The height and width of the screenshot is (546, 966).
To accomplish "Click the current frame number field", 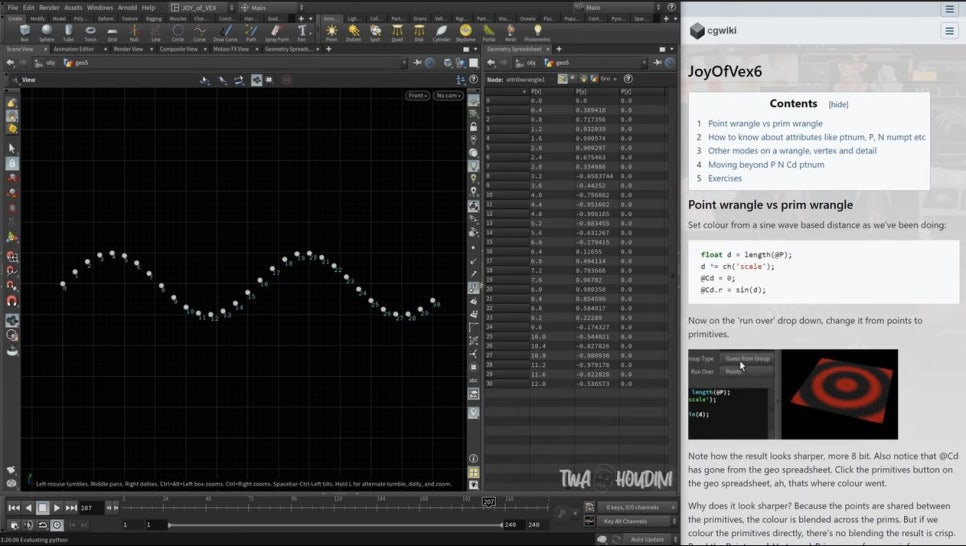I will [x=91, y=508].
